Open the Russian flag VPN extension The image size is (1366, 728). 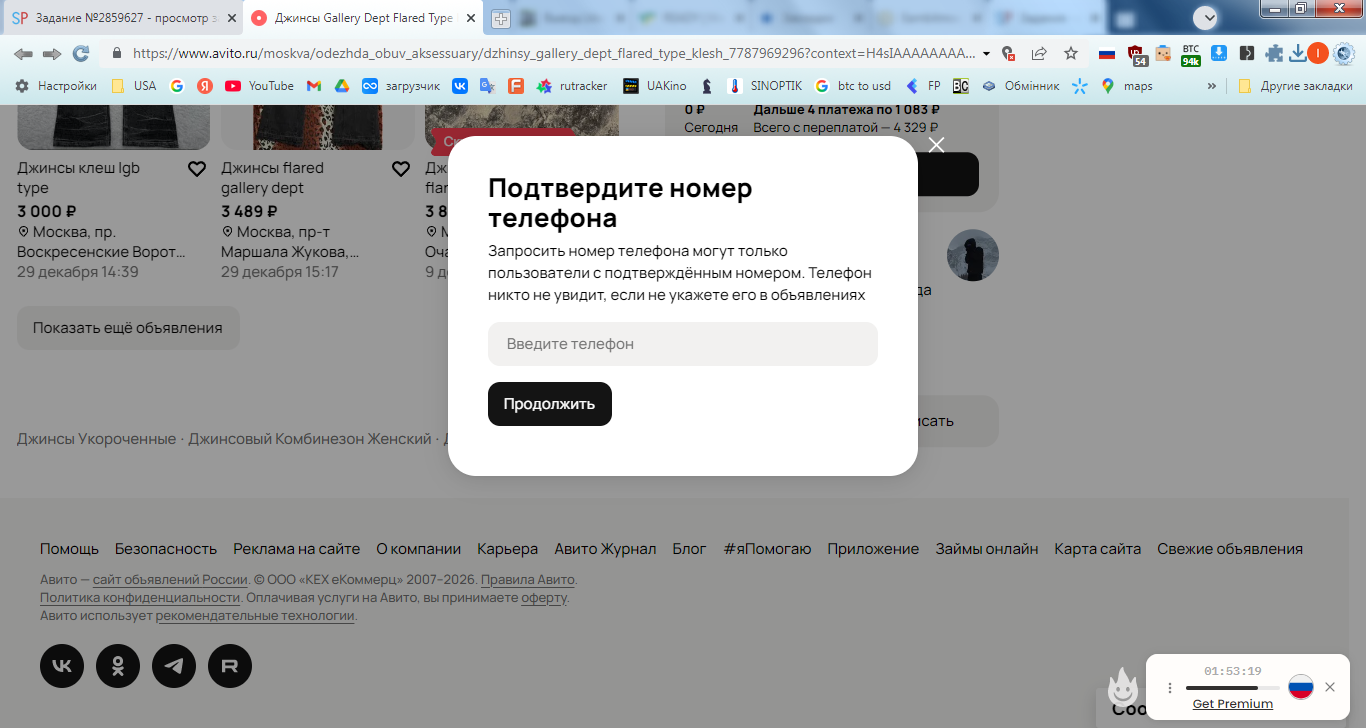(1107, 54)
